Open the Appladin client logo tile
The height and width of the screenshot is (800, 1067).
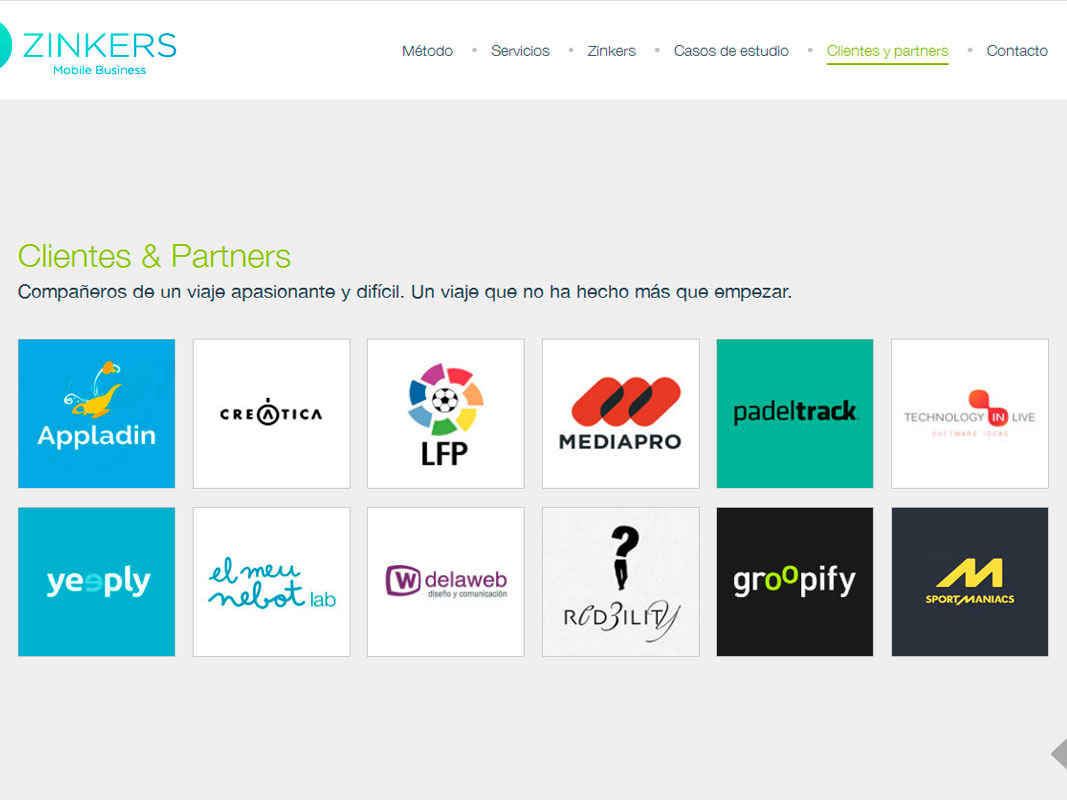point(97,414)
